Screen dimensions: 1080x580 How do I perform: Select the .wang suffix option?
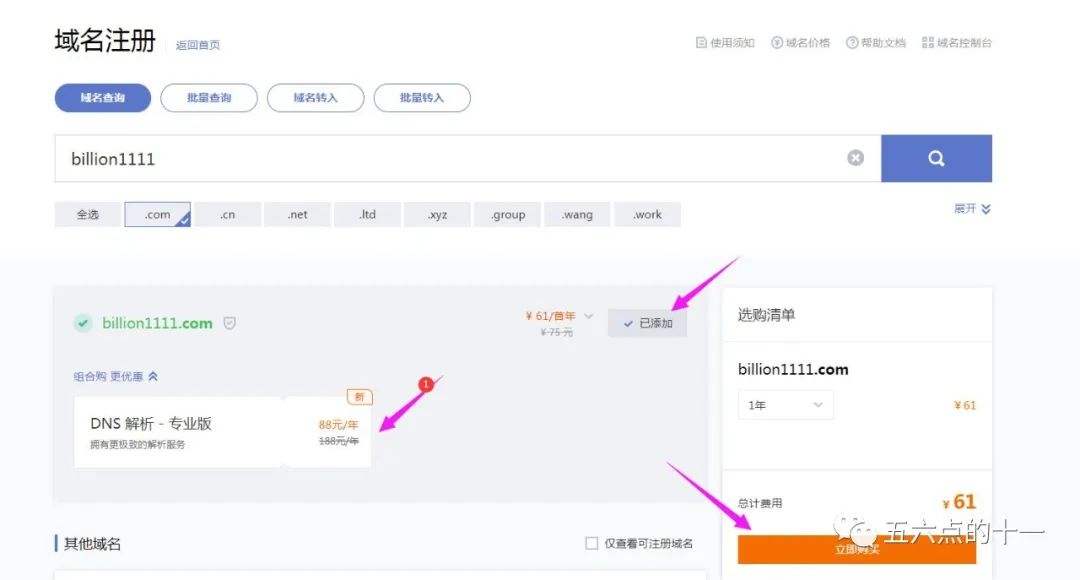point(577,214)
